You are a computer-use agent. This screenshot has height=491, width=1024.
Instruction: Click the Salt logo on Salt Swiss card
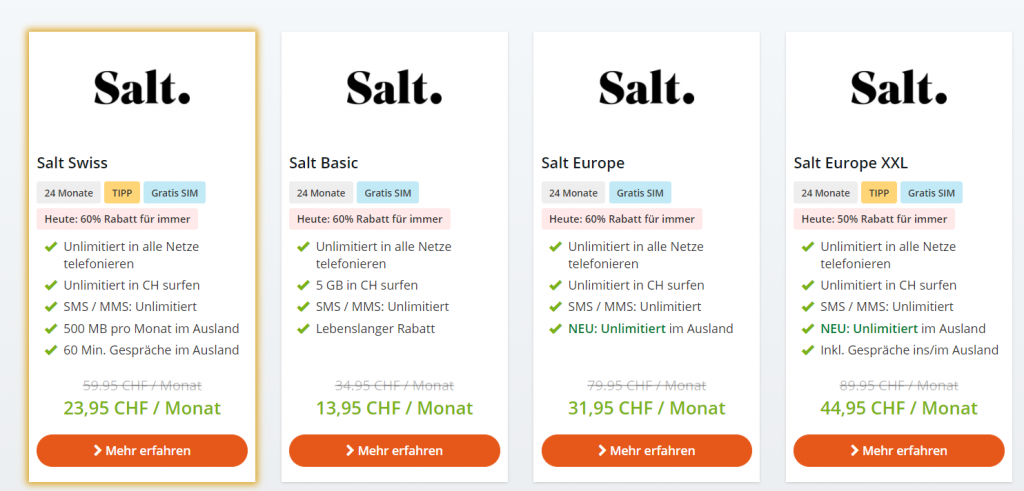(142, 87)
